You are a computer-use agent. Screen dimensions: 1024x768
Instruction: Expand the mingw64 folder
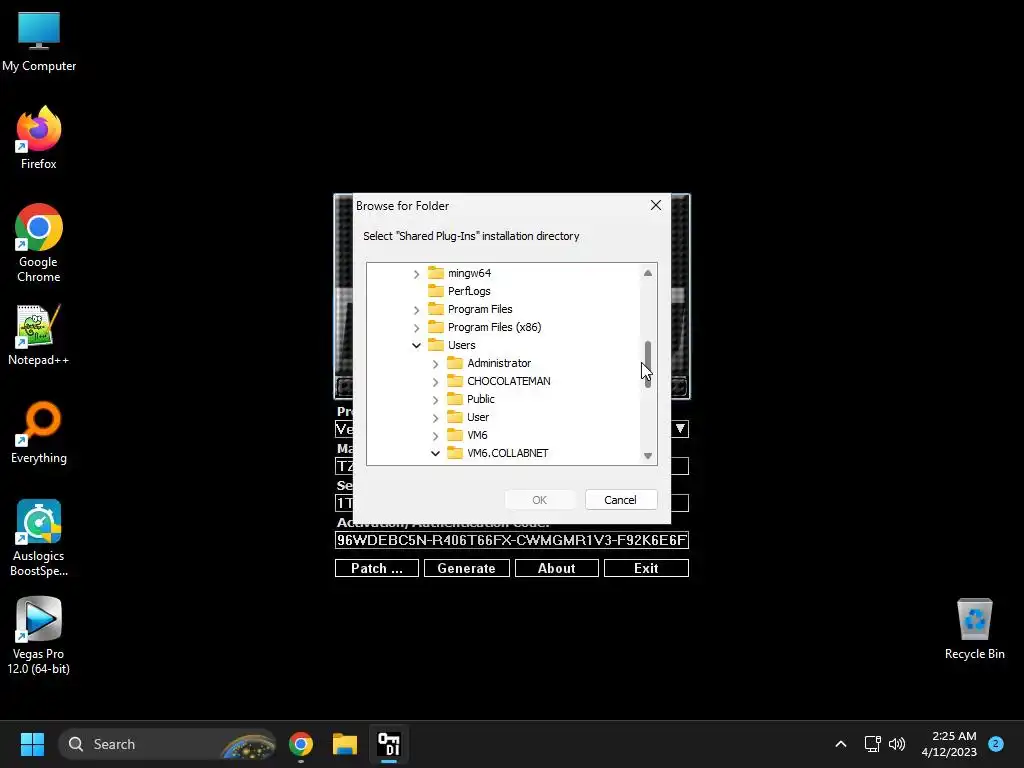point(416,274)
